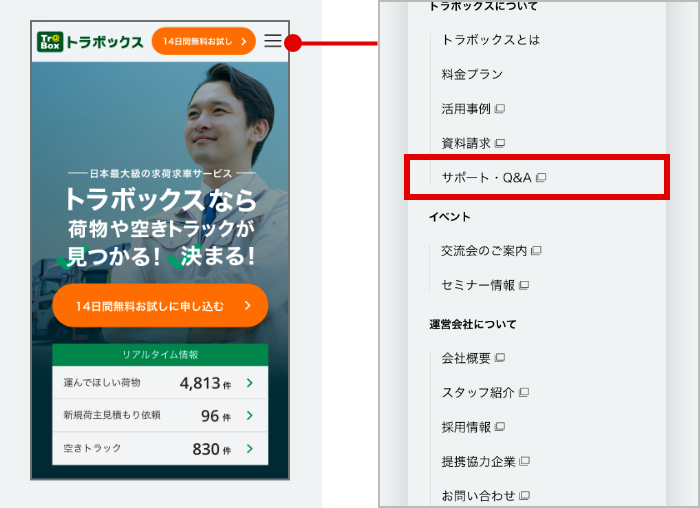Open 採用情報 link
This screenshot has height=508, width=700.
pyautogui.click(x=473, y=427)
